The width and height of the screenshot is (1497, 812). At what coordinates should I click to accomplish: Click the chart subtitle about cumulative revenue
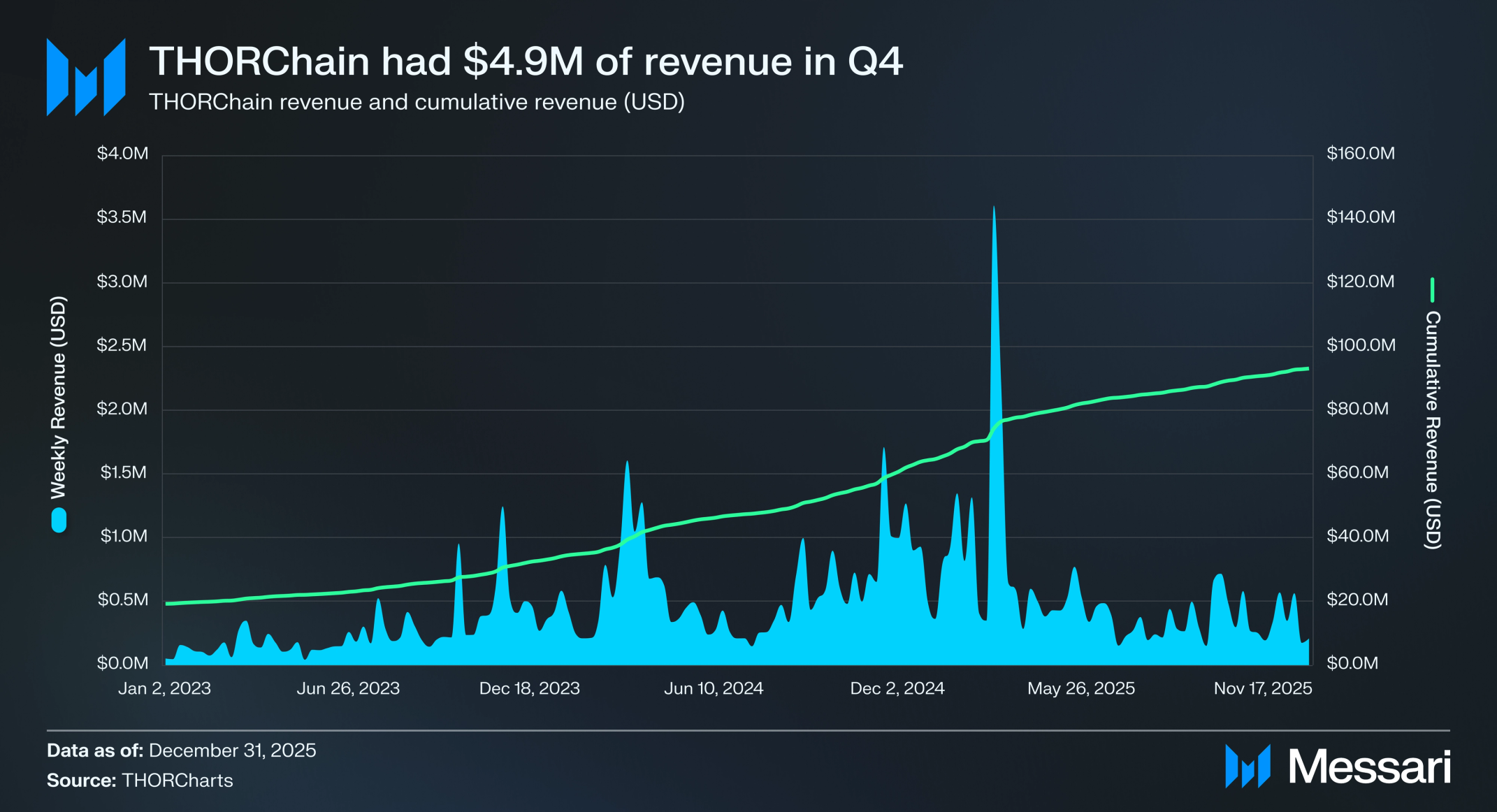417,102
